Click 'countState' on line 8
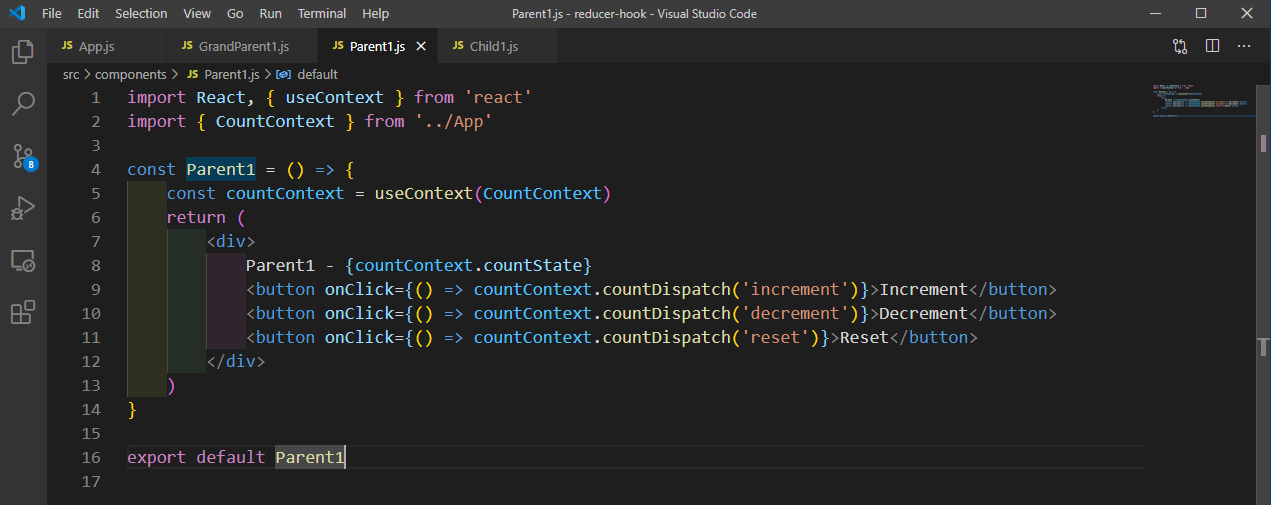The height and width of the screenshot is (505, 1271). pyautogui.click(x=533, y=265)
